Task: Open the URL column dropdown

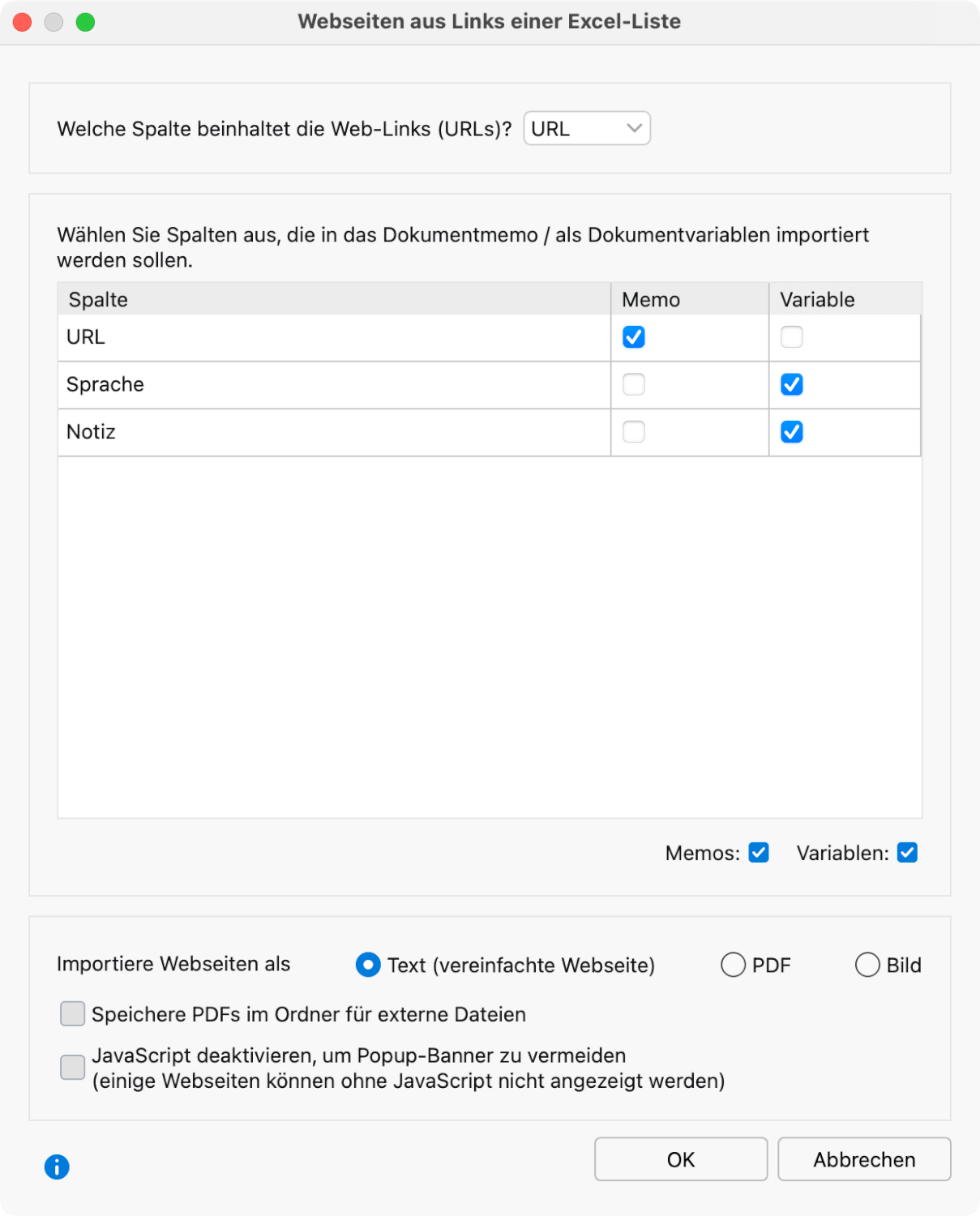Action: (587, 129)
